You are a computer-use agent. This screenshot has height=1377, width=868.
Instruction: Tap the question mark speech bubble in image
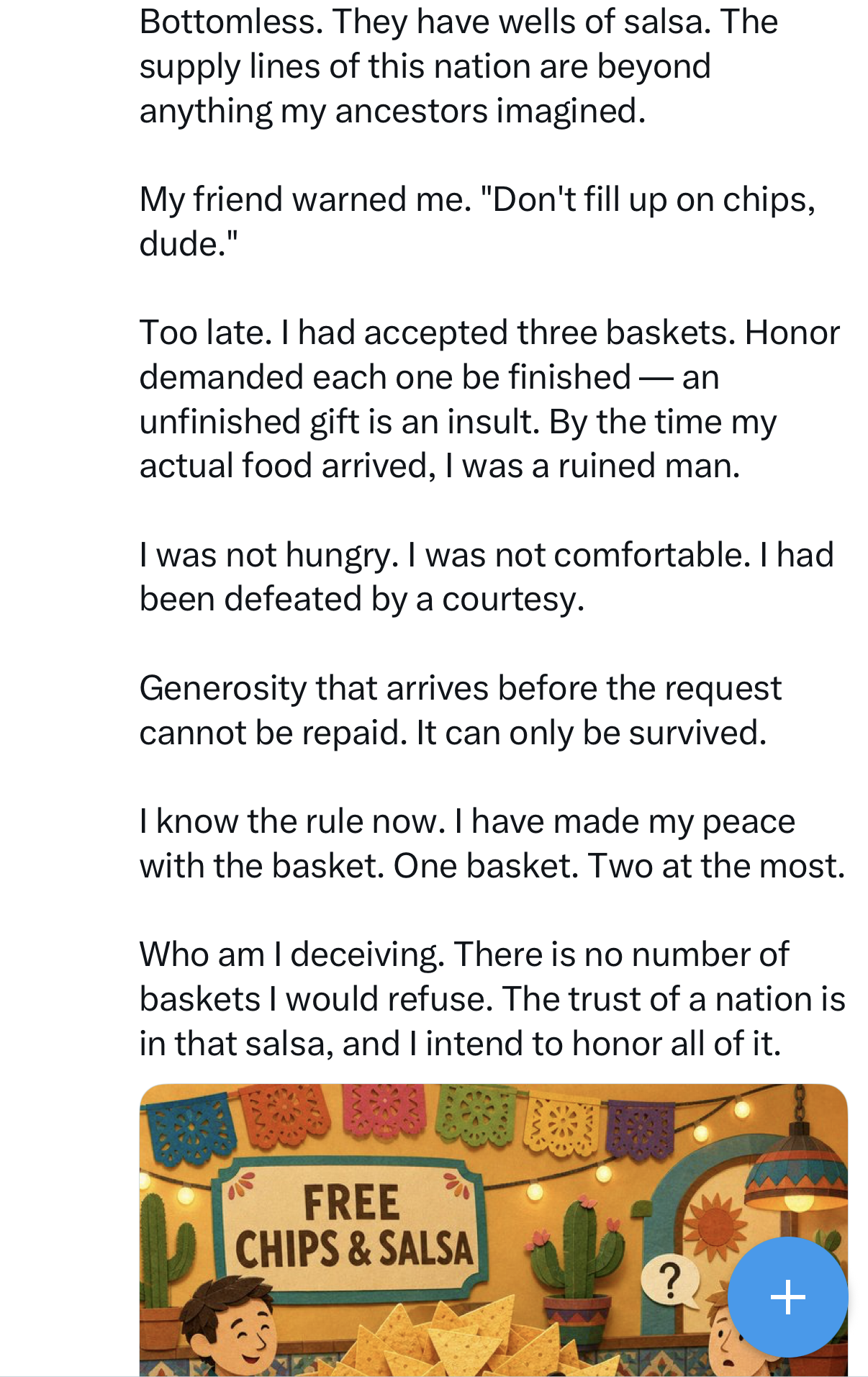(671, 1281)
